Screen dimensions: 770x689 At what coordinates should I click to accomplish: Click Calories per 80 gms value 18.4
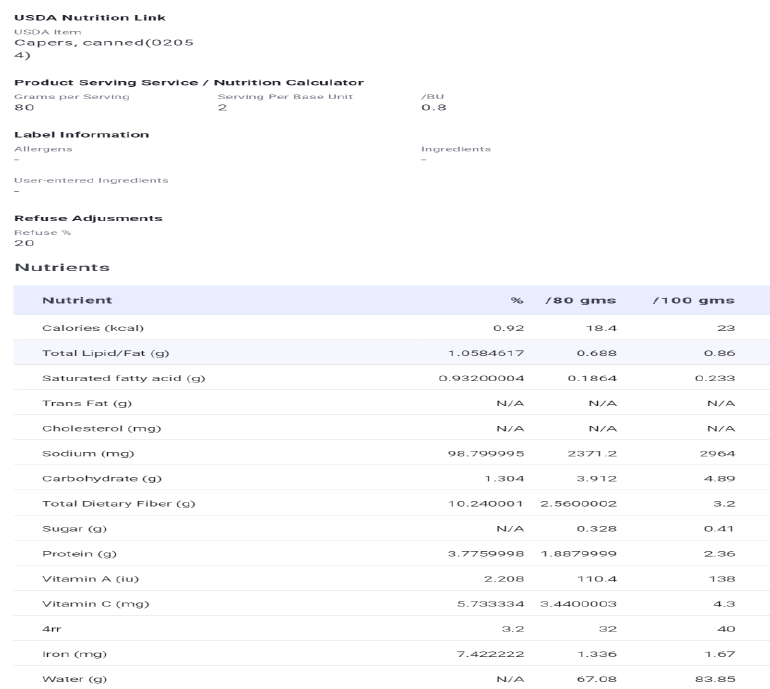(x=601, y=328)
